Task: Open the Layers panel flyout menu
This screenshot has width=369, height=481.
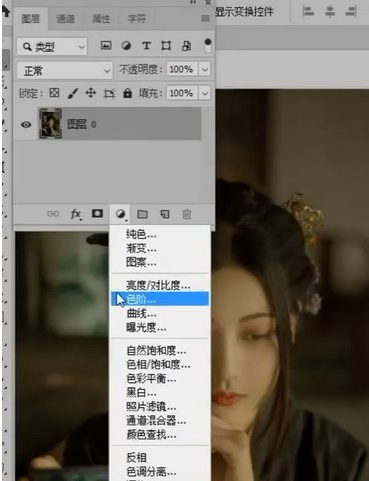Action: pyautogui.click(x=206, y=18)
